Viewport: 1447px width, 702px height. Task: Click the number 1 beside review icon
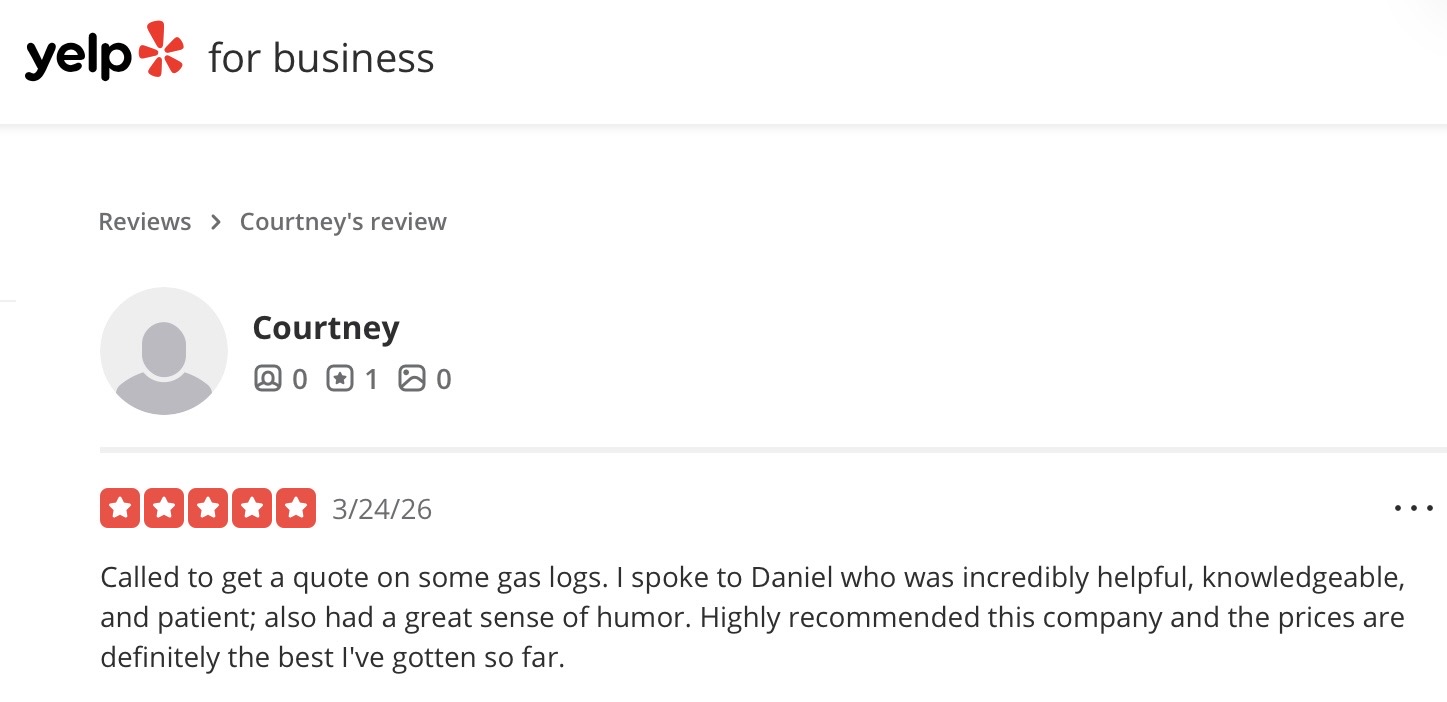pyautogui.click(x=371, y=380)
